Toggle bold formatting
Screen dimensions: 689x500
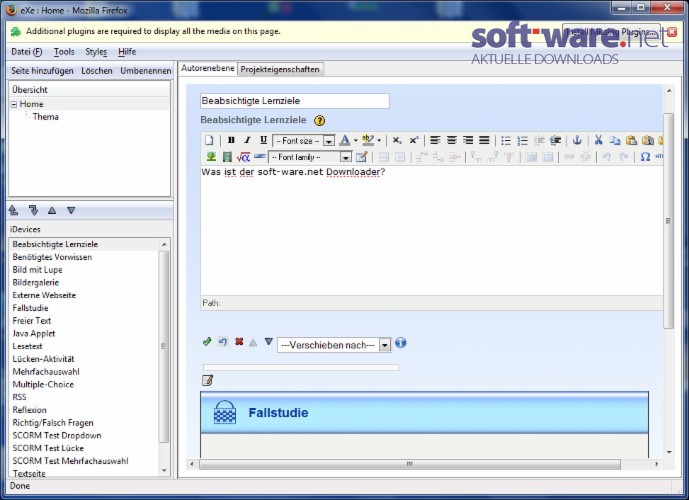coord(231,140)
